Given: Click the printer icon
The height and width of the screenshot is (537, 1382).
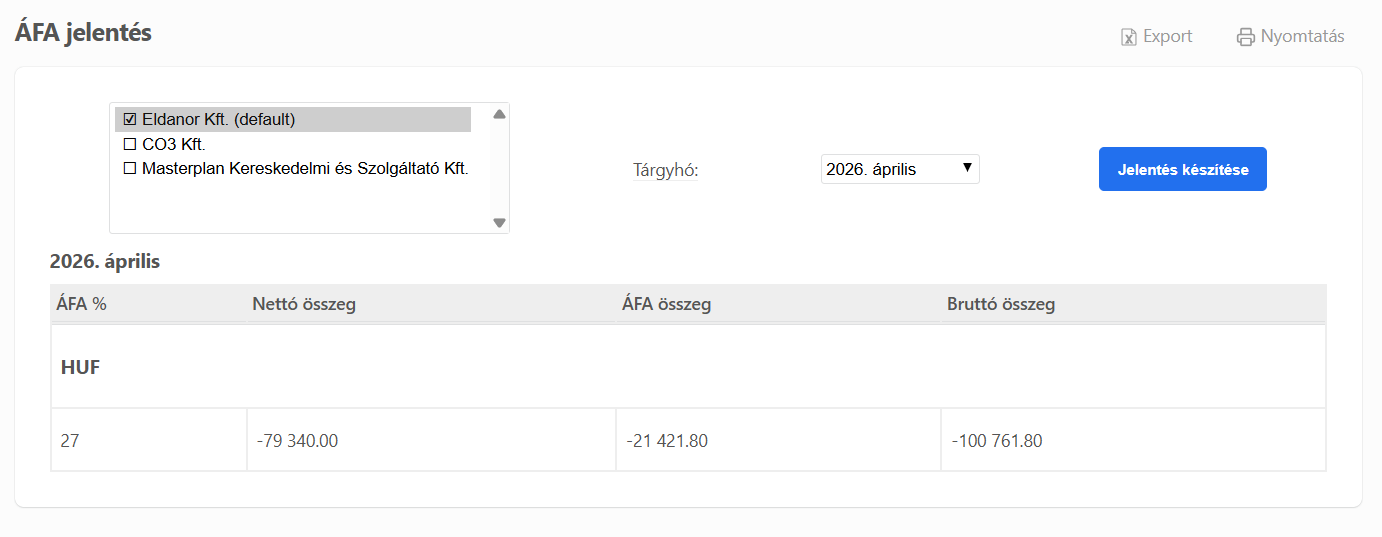Looking at the screenshot, I should pos(1245,37).
